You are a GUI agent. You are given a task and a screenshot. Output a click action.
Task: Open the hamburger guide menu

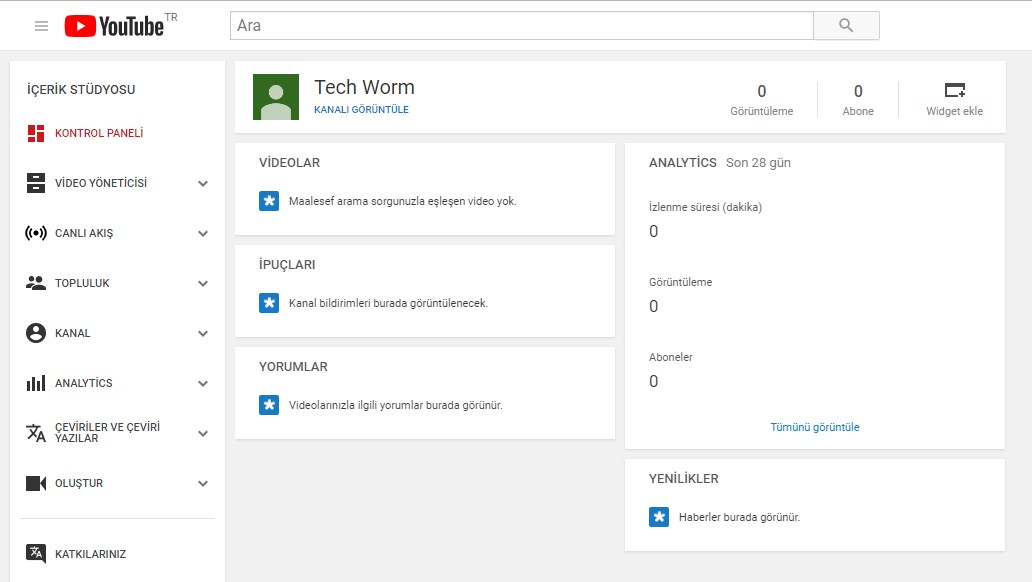click(41, 26)
